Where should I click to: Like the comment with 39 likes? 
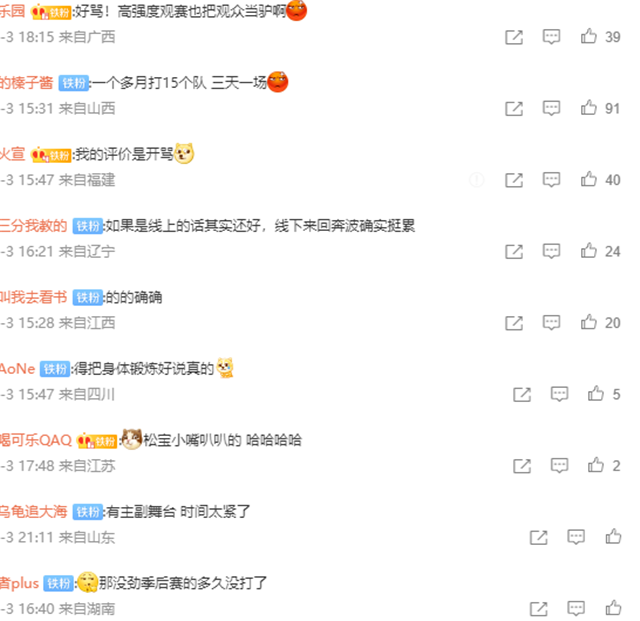(x=589, y=36)
